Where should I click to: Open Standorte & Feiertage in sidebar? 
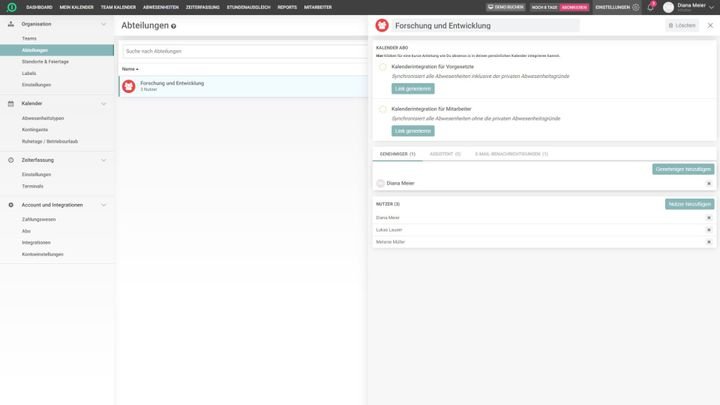tap(45, 62)
